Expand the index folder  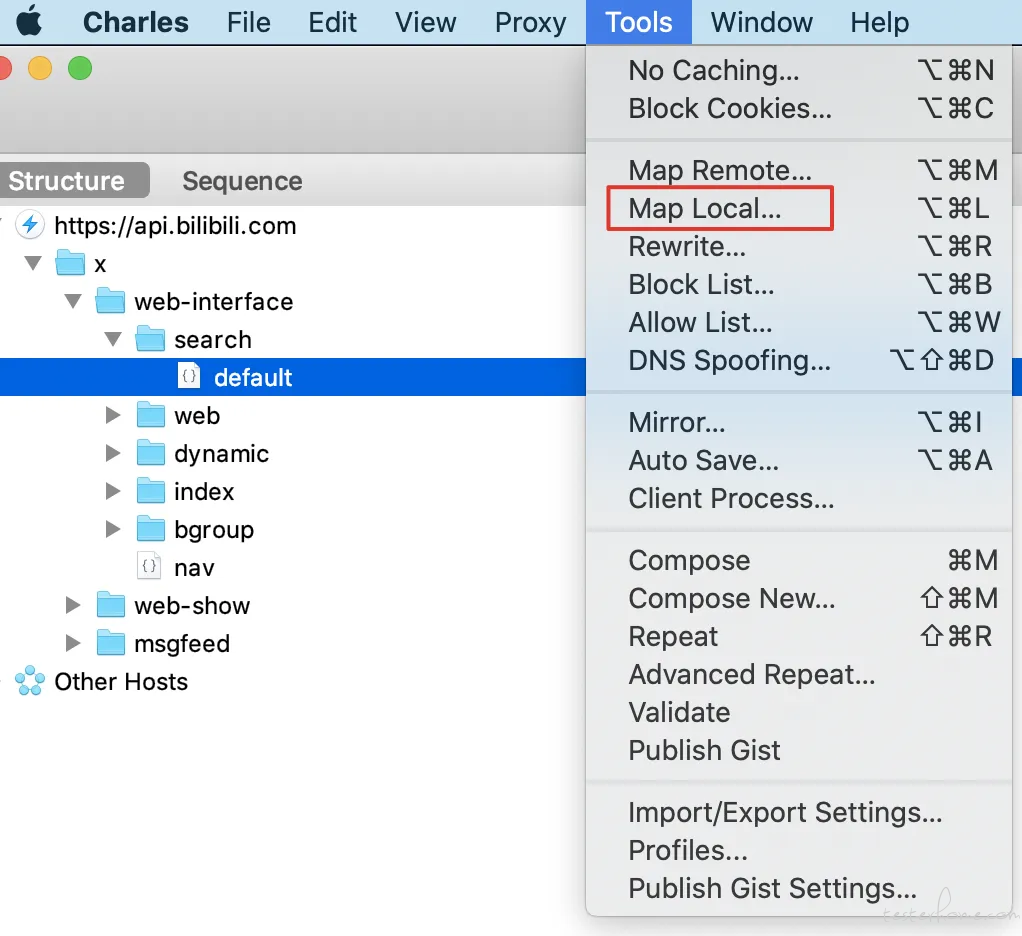click(x=113, y=491)
